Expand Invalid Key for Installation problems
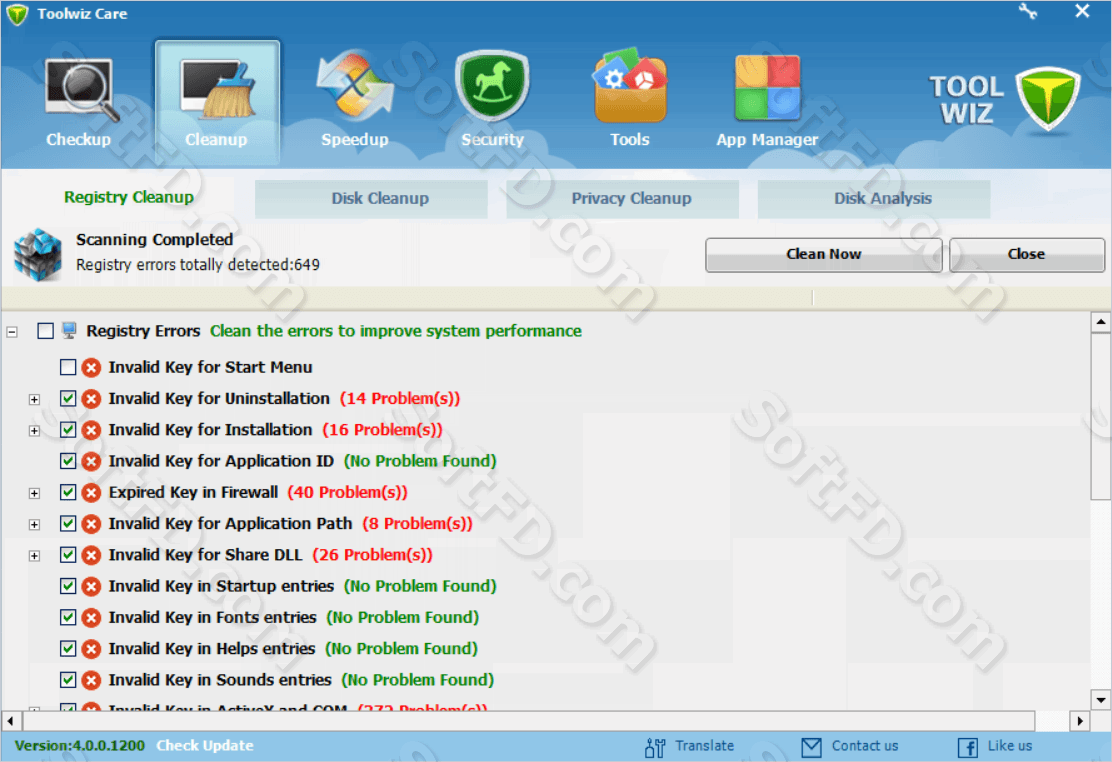This screenshot has height=762, width=1112. click(x=34, y=431)
